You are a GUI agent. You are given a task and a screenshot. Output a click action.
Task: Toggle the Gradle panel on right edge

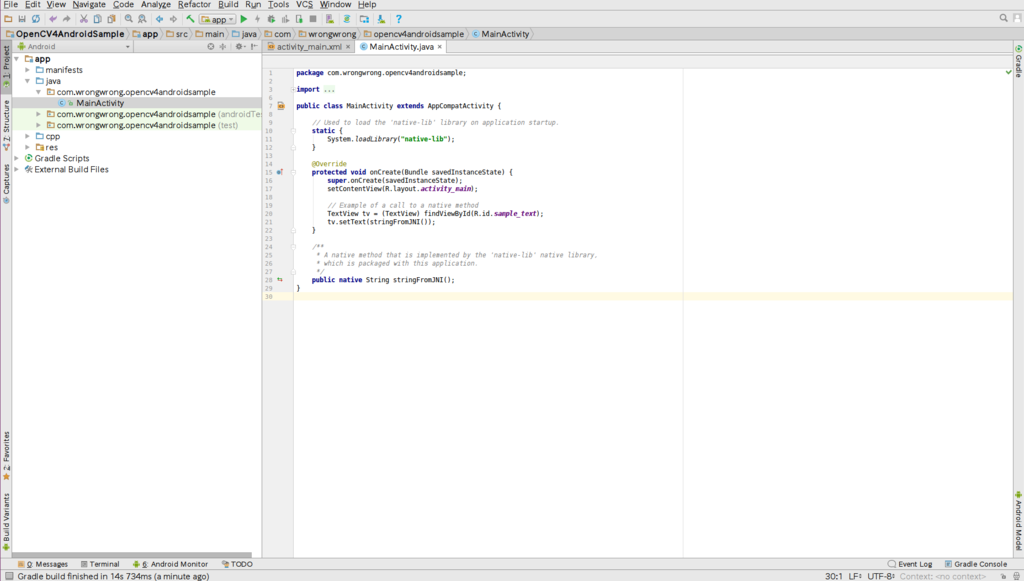(1018, 63)
